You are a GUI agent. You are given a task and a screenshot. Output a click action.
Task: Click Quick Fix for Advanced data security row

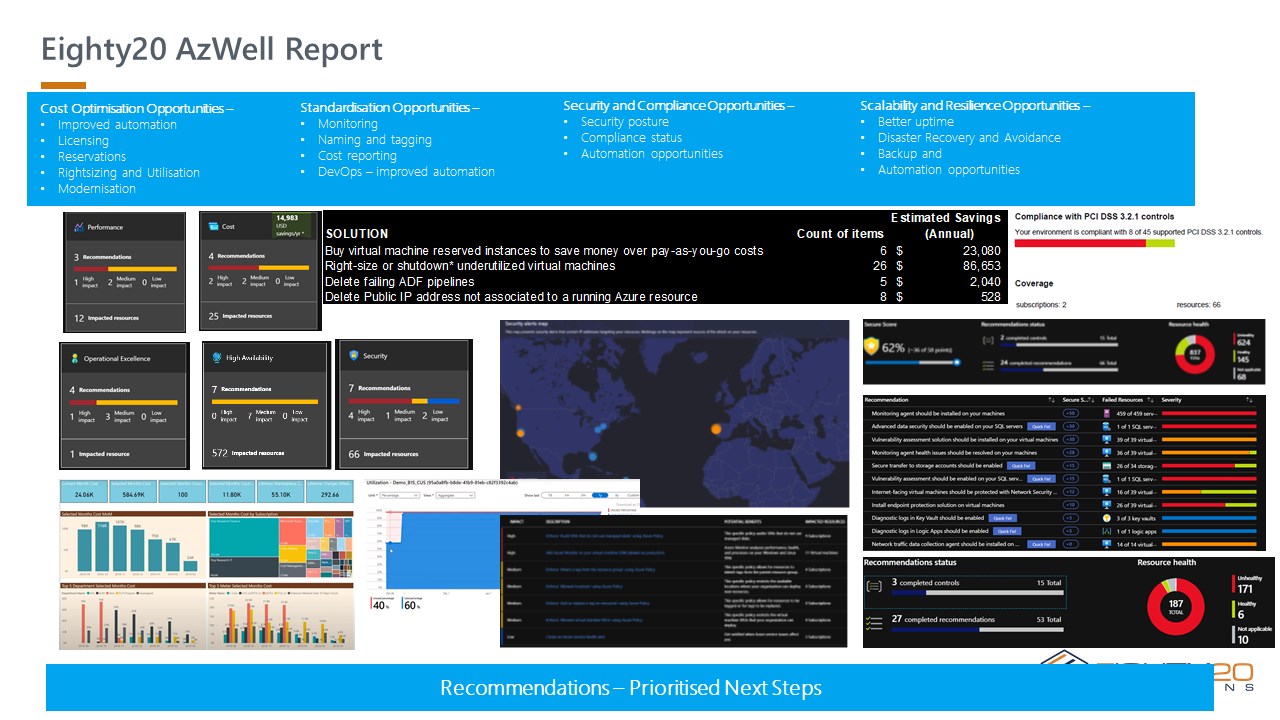coord(1041,426)
